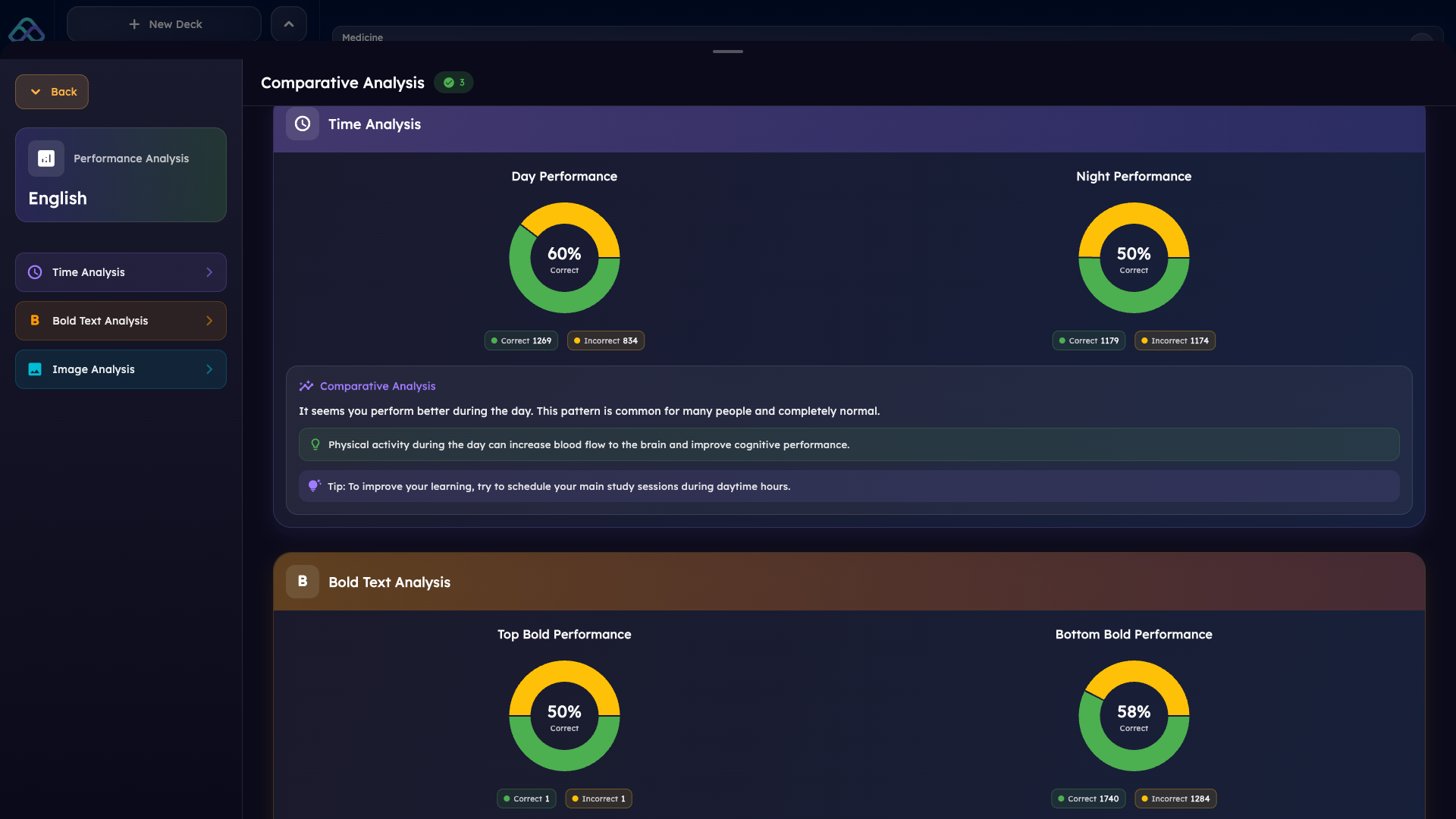Screen dimensions: 1456x819
Task: Click the B icon in Bold Text Analysis header
Action: 303,582
